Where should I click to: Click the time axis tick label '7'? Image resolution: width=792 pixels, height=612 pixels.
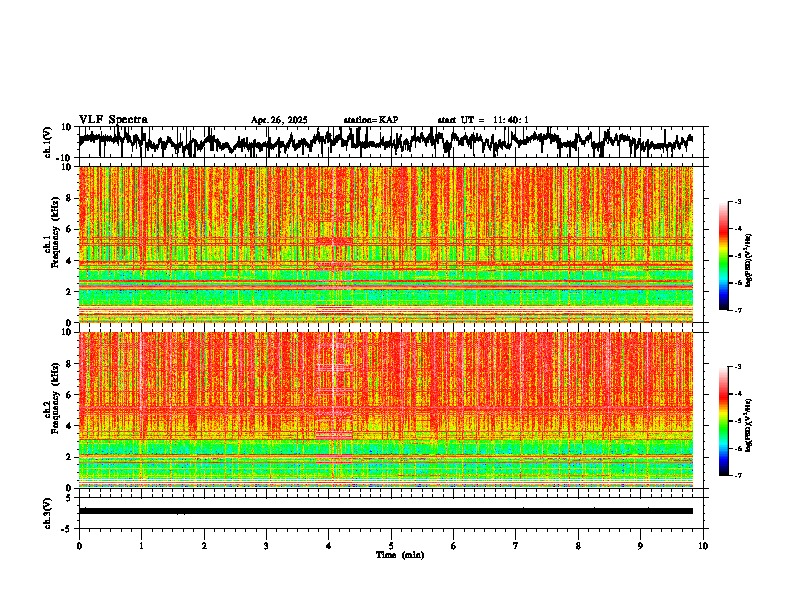point(516,546)
